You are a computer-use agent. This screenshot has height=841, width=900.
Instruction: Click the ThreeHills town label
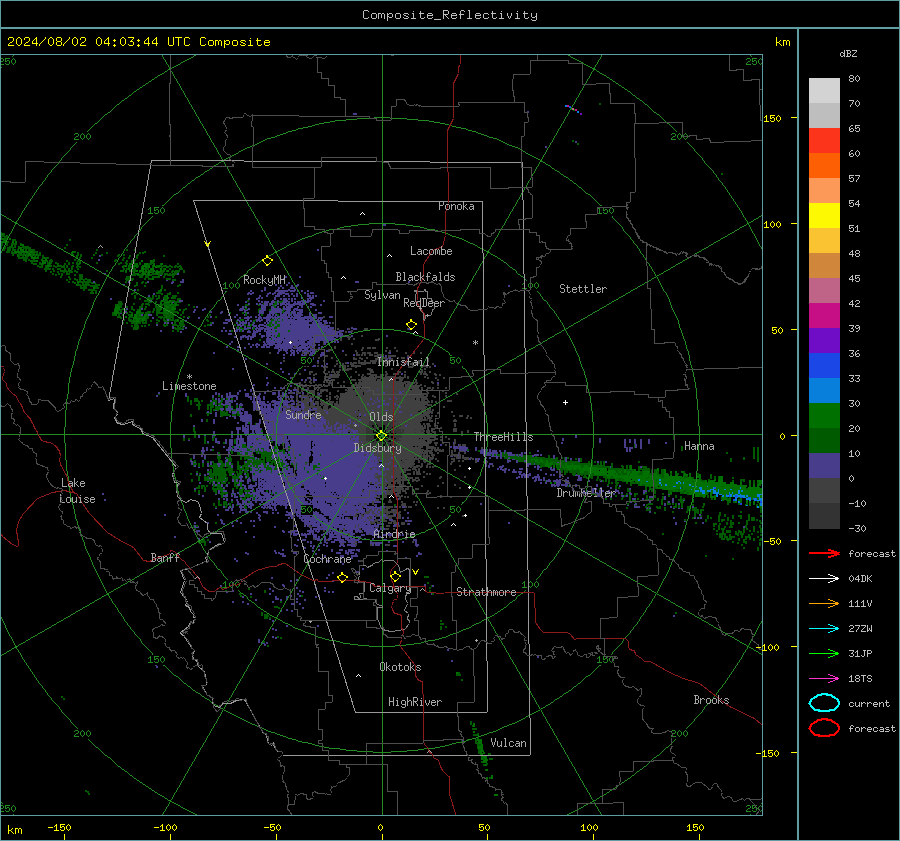[x=503, y=437]
